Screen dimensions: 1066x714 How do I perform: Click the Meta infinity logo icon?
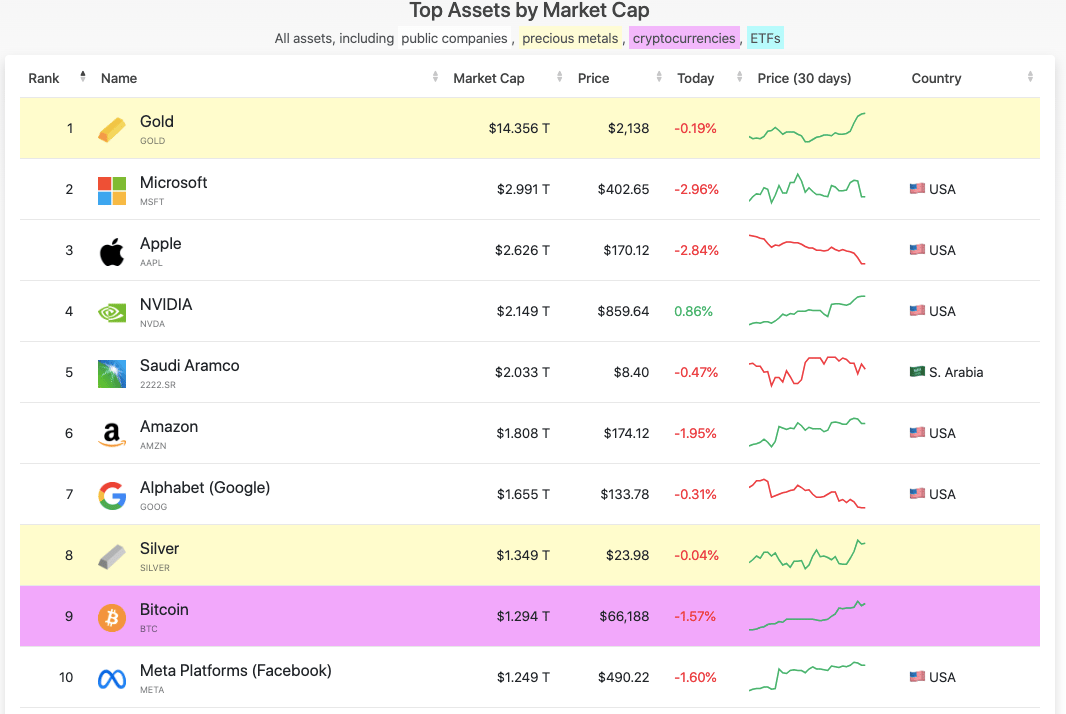pos(111,679)
